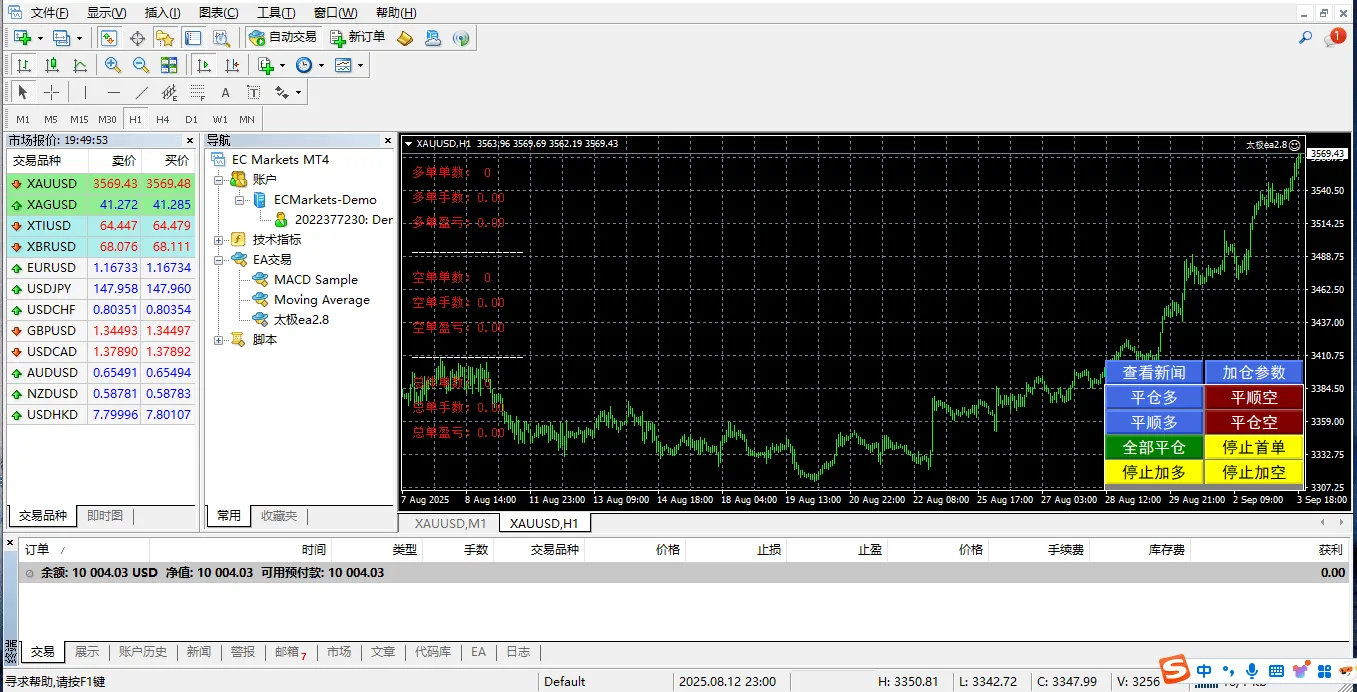Toggle the 自动交易 auto trading button
Image resolution: width=1357 pixels, height=692 pixels.
tap(283, 37)
